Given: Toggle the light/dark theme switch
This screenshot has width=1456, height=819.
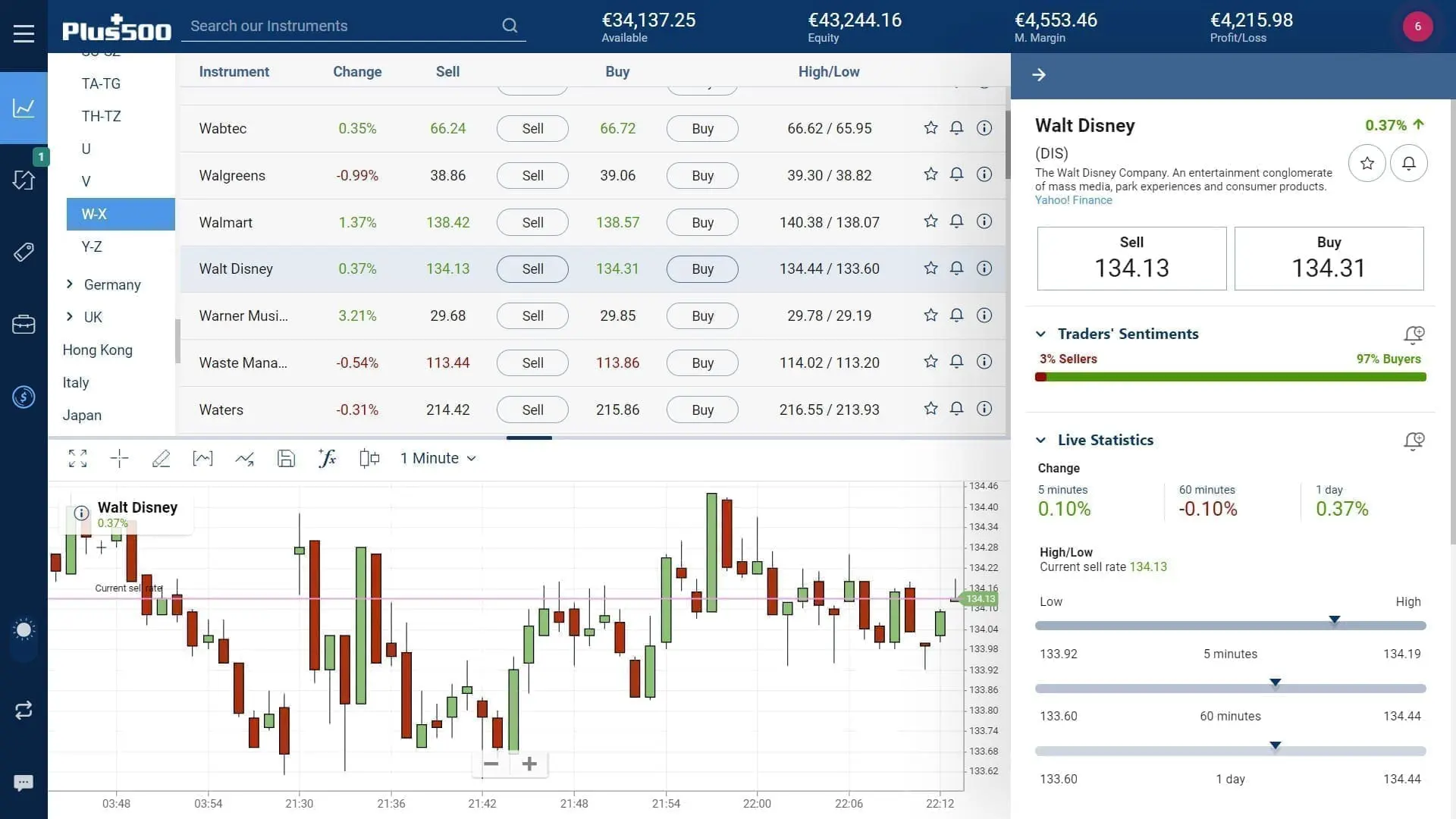Looking at the screenshot, I should (x=24, y=637).
